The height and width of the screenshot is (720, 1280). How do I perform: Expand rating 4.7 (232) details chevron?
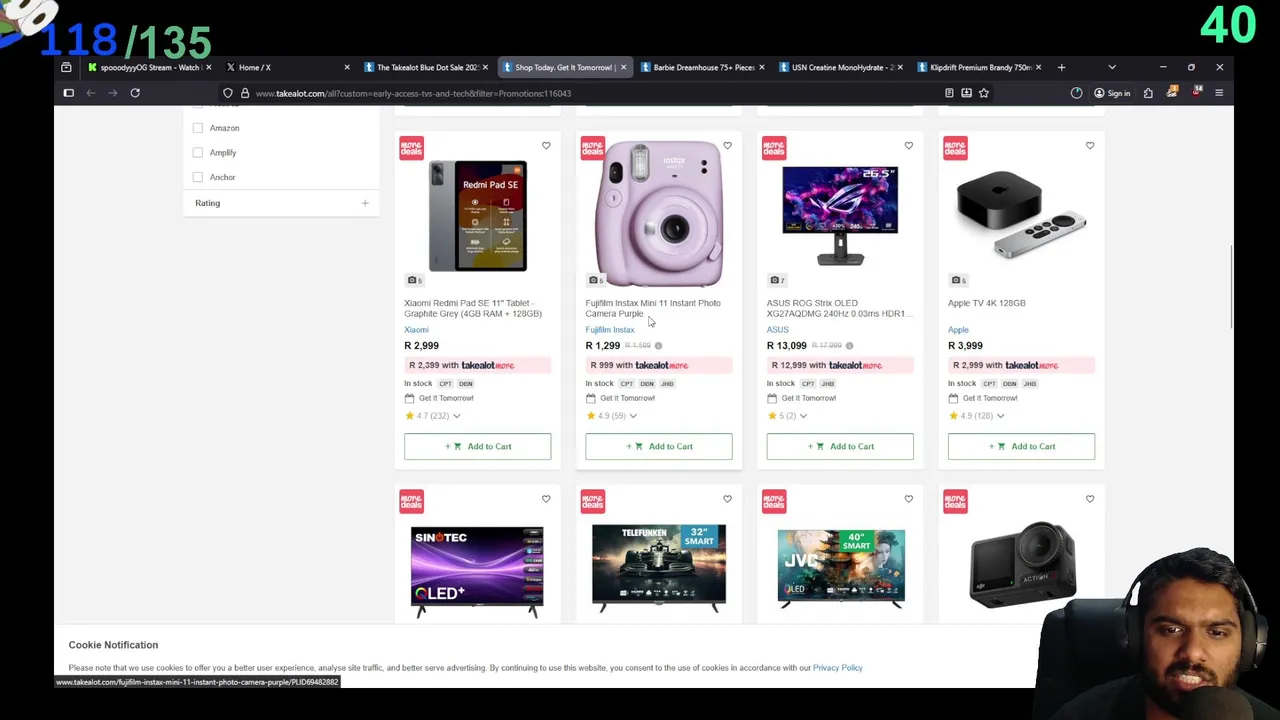tap(457, 416)
